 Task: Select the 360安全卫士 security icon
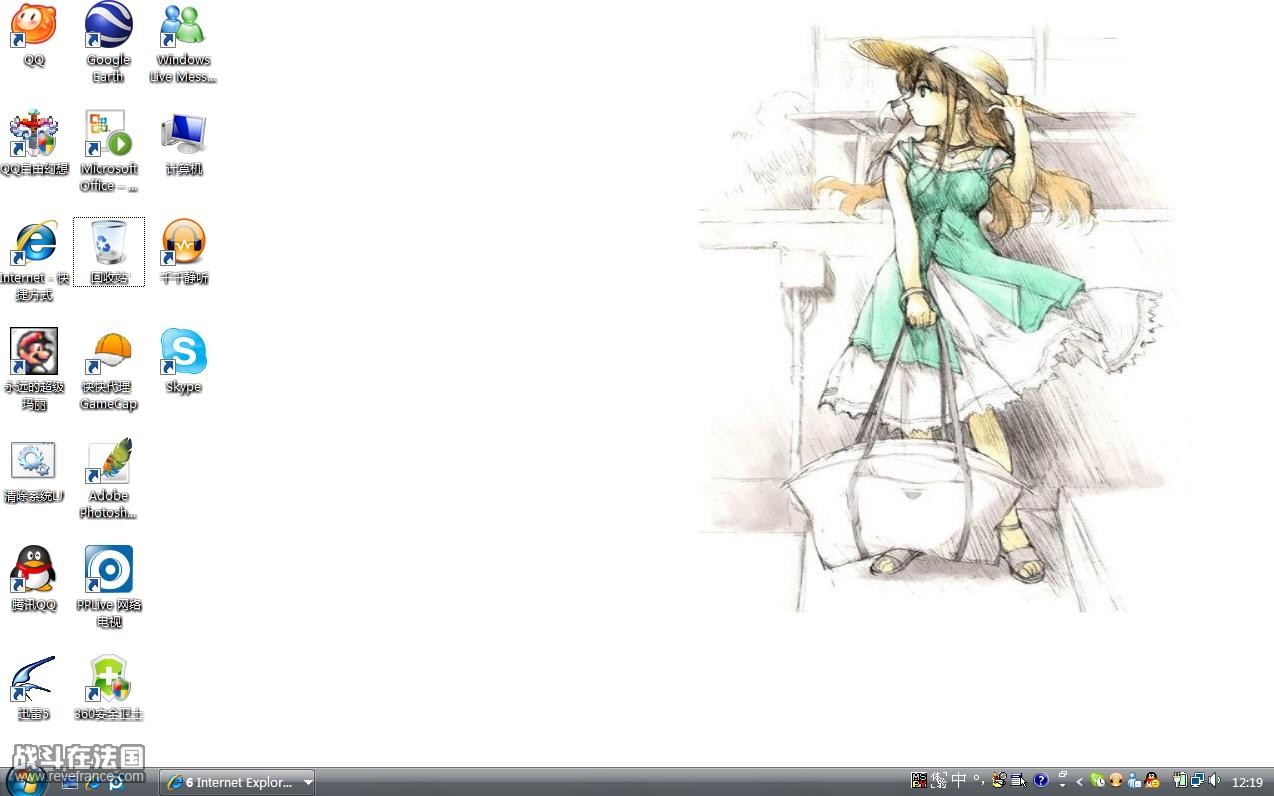coord(108,688)
